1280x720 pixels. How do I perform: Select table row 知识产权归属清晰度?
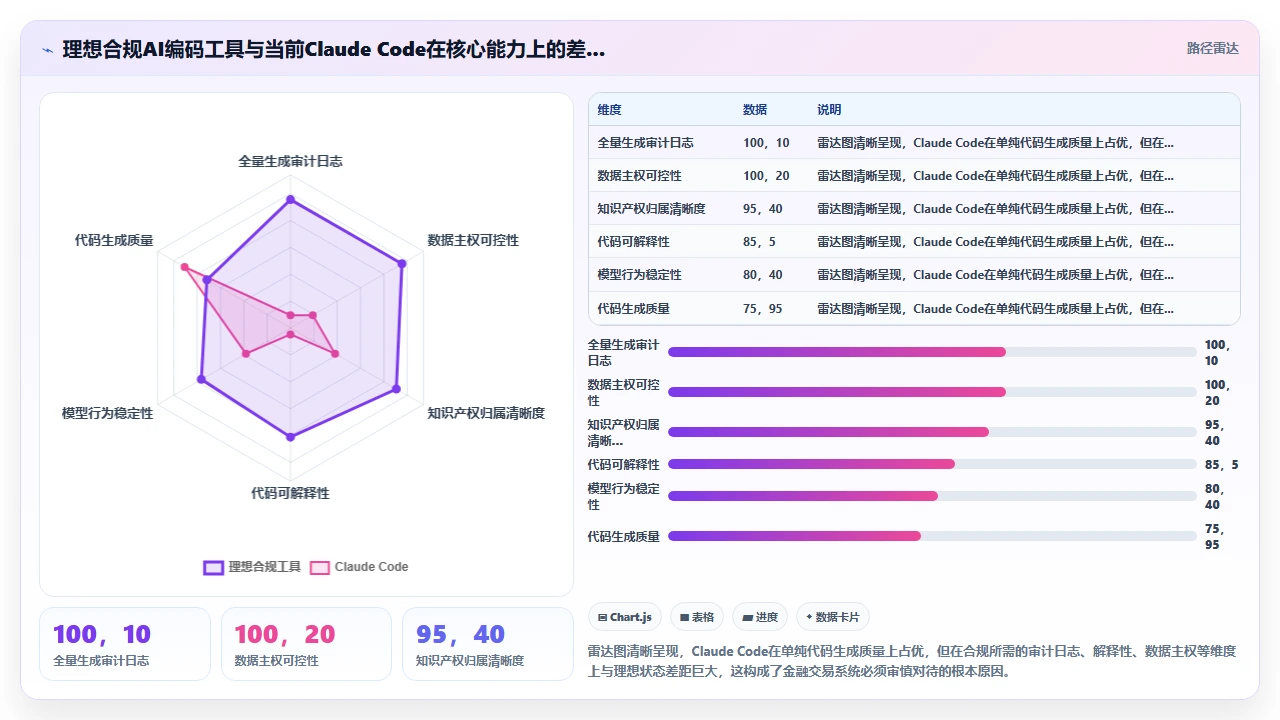[x=914, y=209]
